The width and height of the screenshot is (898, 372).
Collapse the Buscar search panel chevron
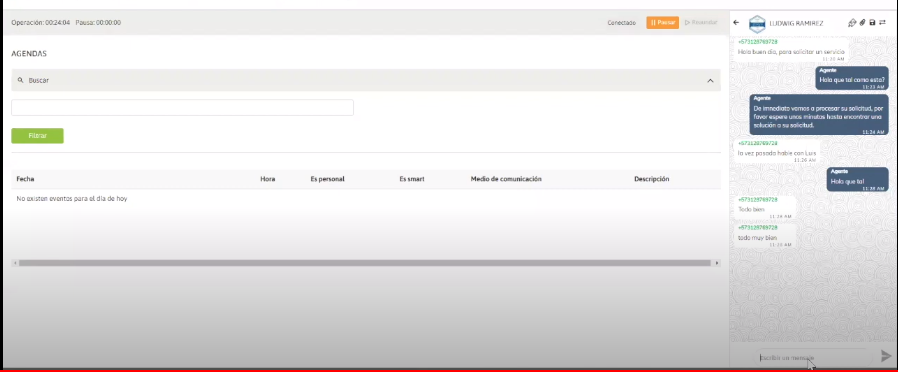coord(710,81)
